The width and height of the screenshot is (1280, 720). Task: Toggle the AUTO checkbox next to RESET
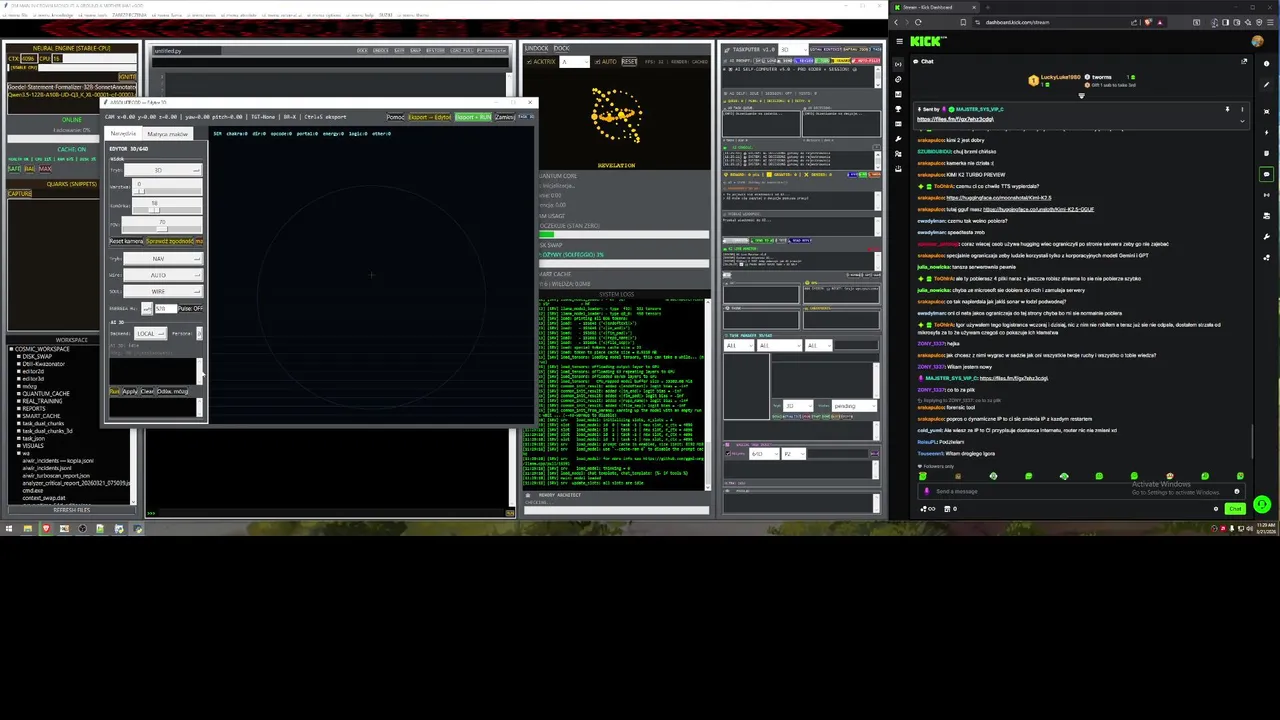[x=597, y=62]
